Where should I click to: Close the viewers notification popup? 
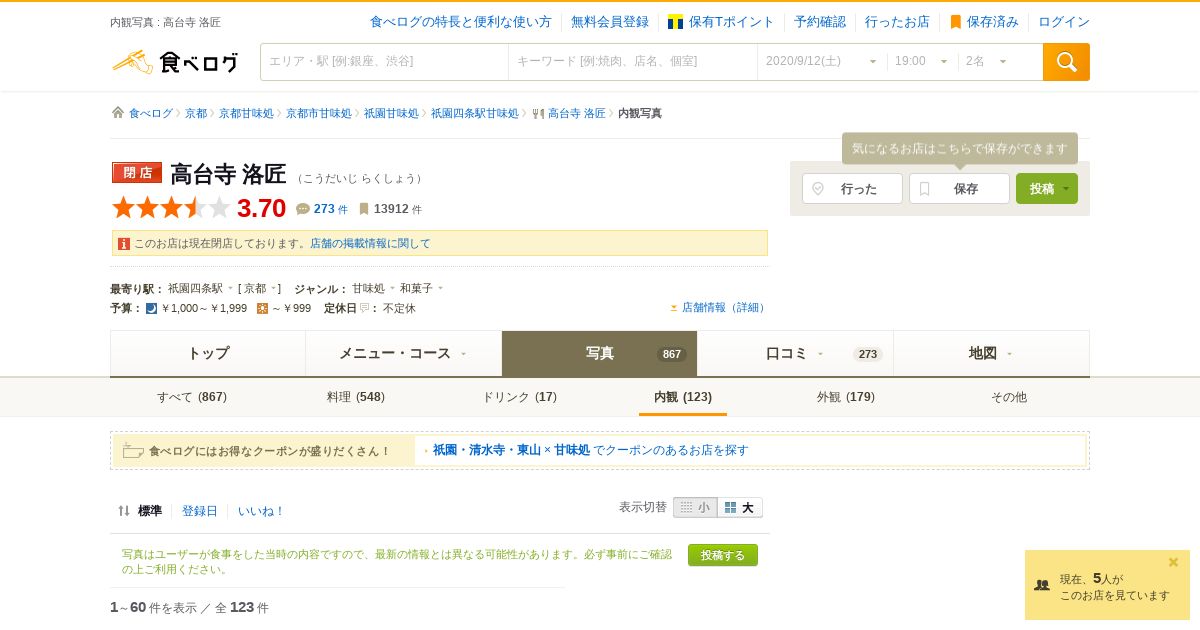tap(1174, 562)
